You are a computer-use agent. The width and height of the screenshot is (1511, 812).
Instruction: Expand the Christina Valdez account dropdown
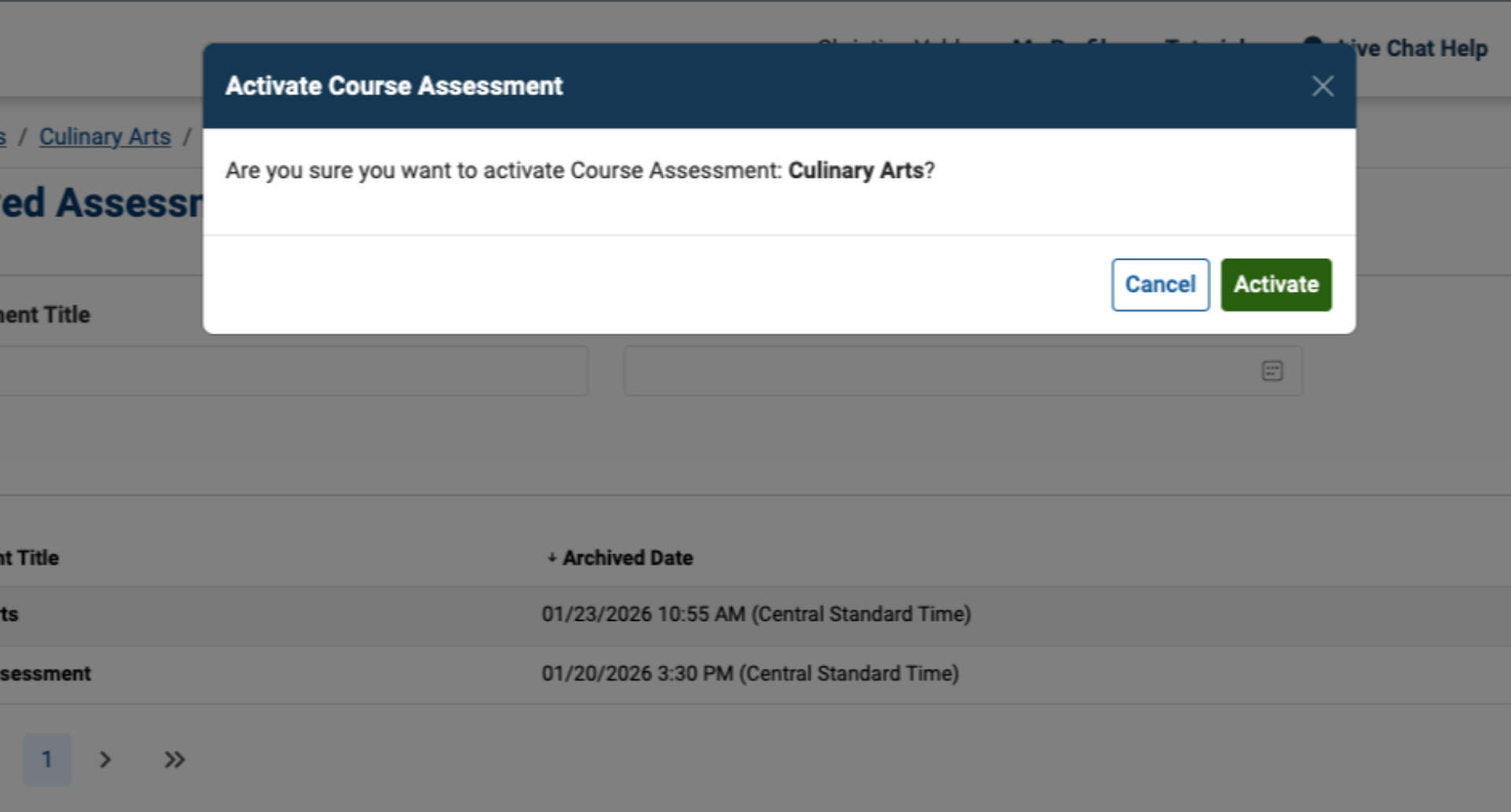pos(897,47)
